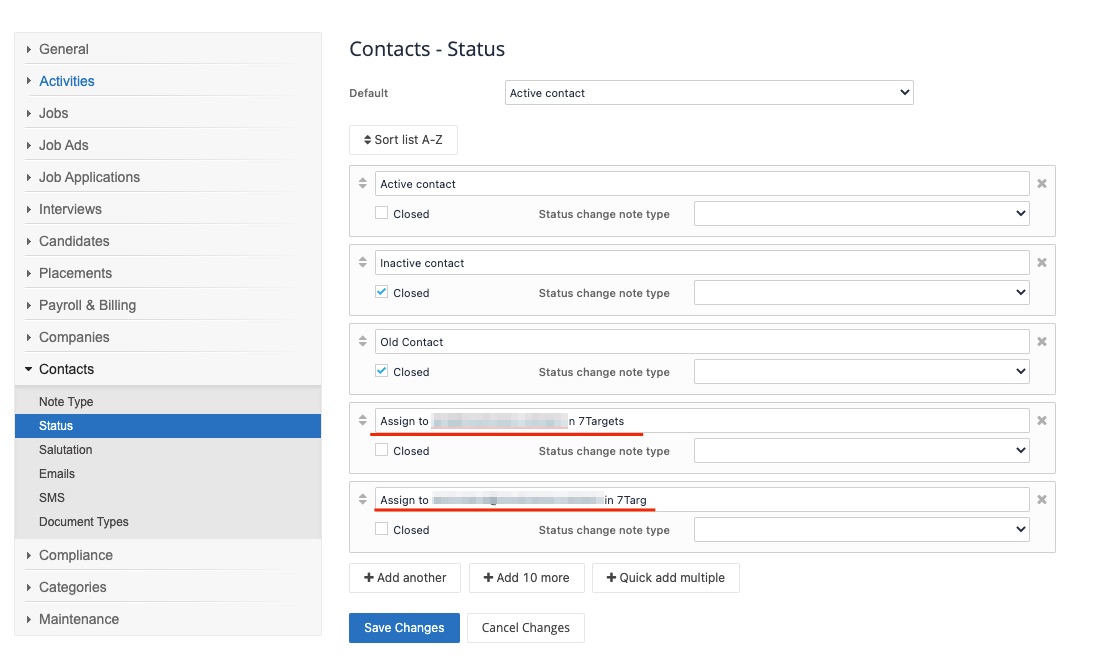1093x665 pixels.
Task: Open note type dropdown for Active contact
Action: [x=861, y=213]
